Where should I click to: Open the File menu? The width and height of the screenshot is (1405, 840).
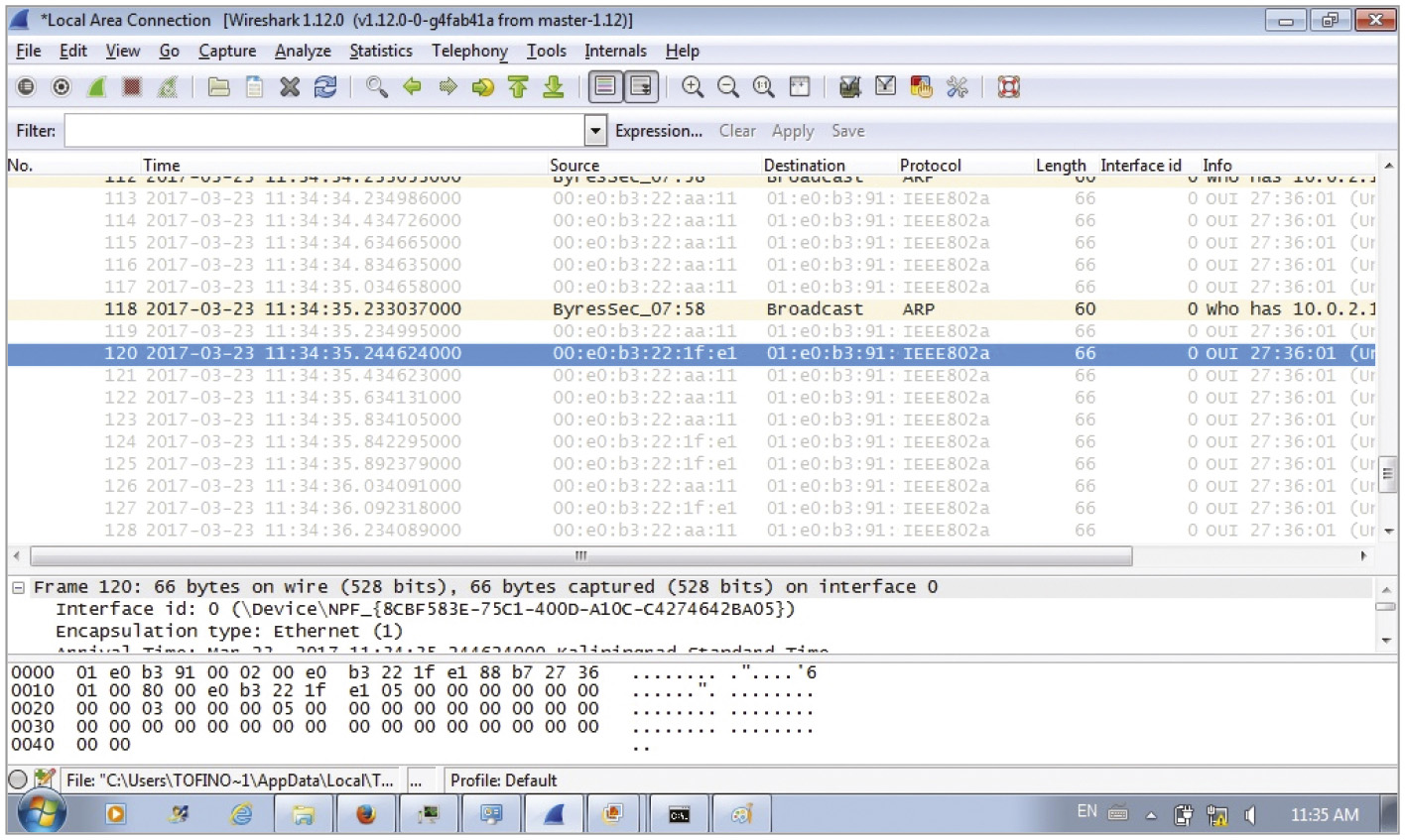(x=29, y=51)
